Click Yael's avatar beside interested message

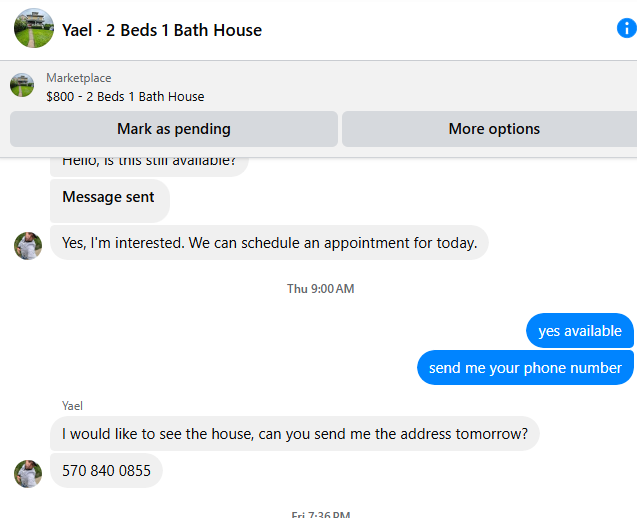[28, 245]
